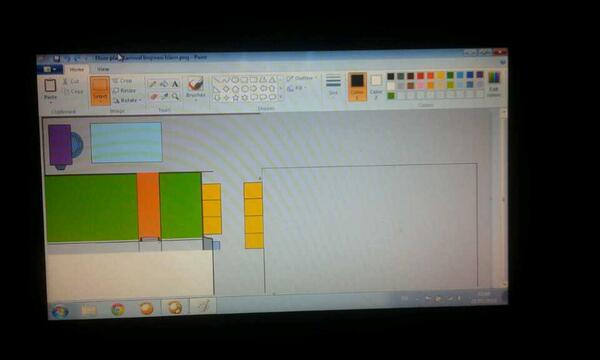The width and height of the screenshot is (600, 360).
Task: Open Windows Explorer from taskbar
Action: pyautogui.click(x=88, y=310)
